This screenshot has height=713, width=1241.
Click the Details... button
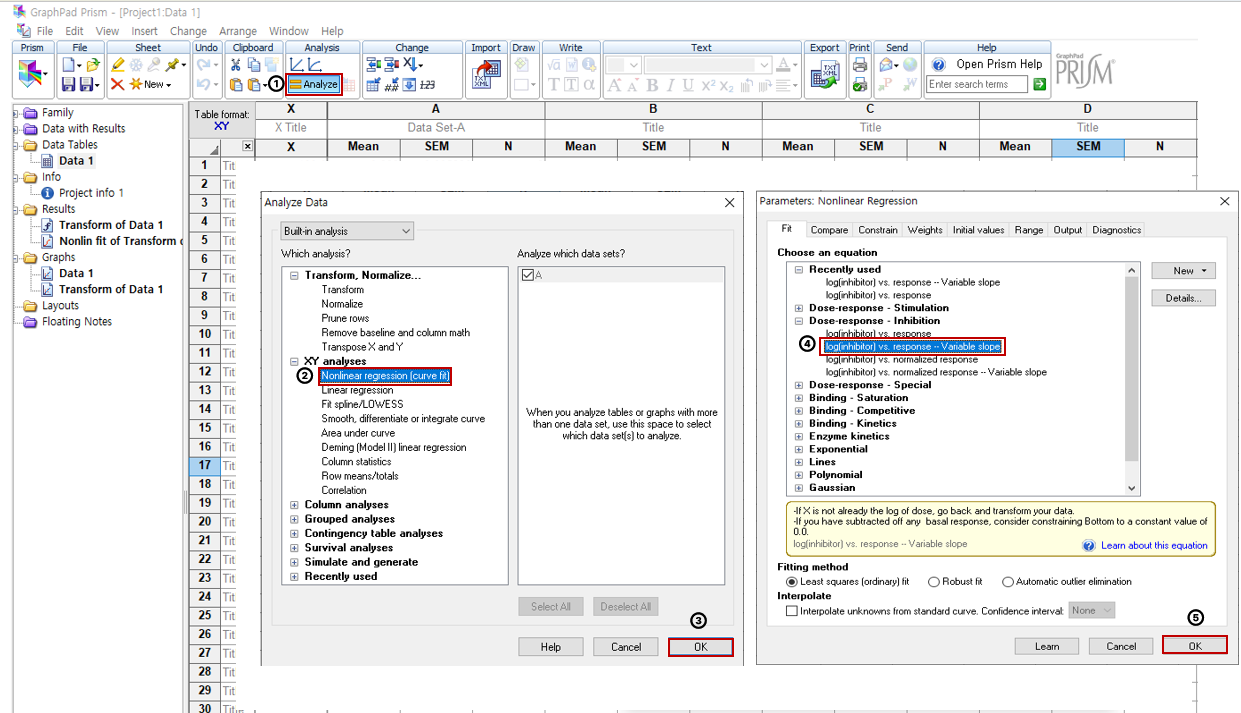pos(1183,298)
